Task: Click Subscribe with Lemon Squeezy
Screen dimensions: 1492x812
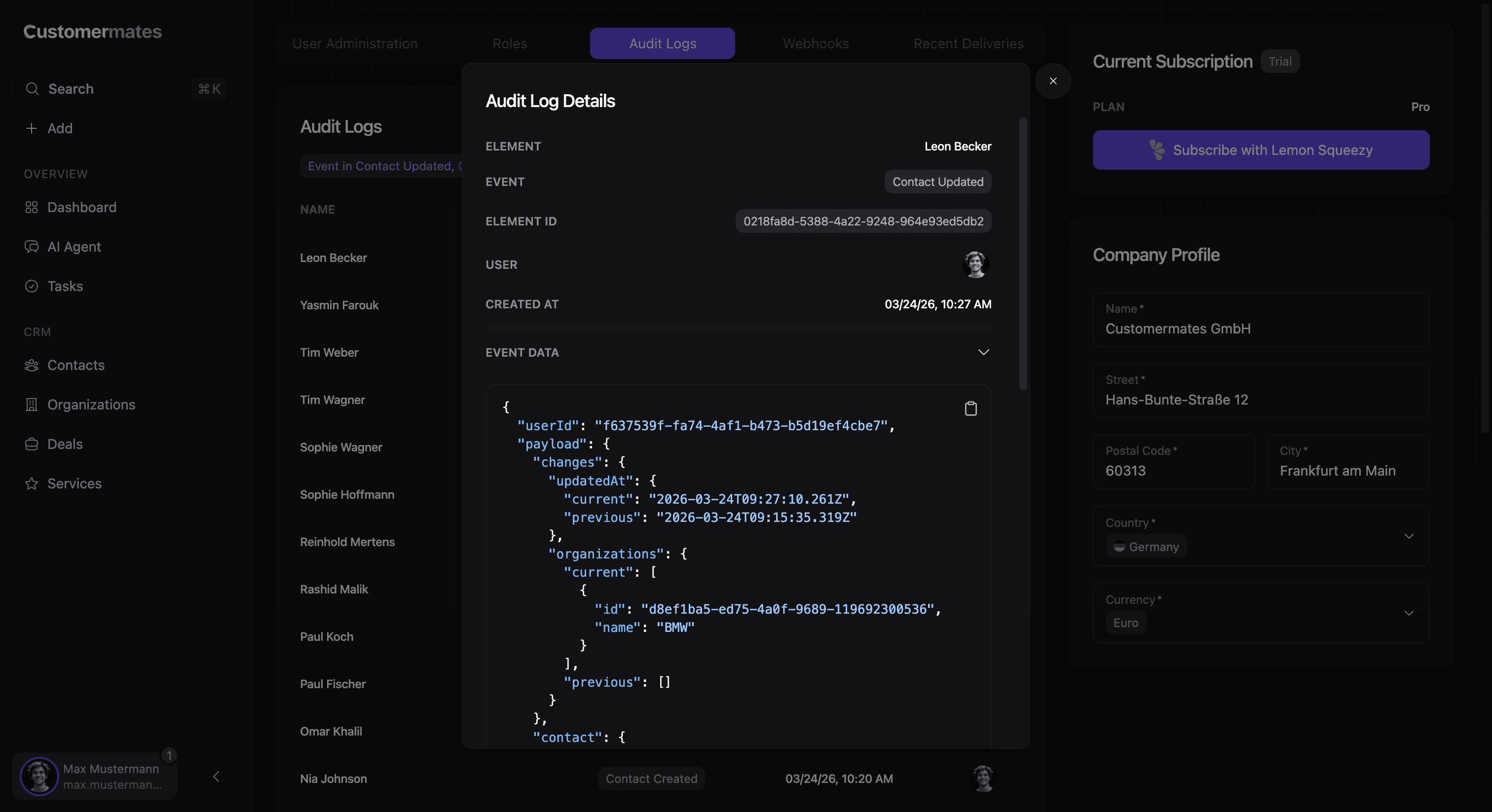Action: (x=1261, y=150)
